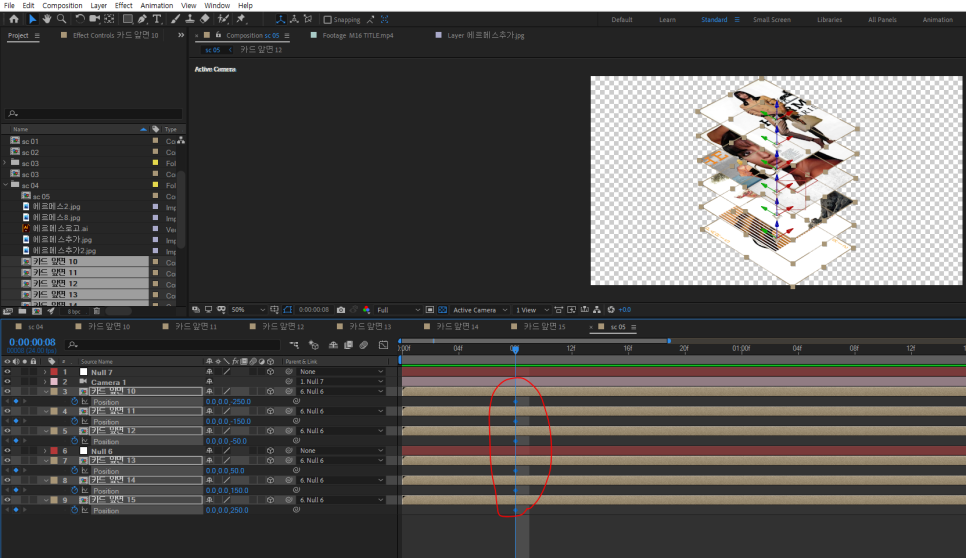Open the Effect menu
The image size is (966, 558).
(x=123, y=5)
